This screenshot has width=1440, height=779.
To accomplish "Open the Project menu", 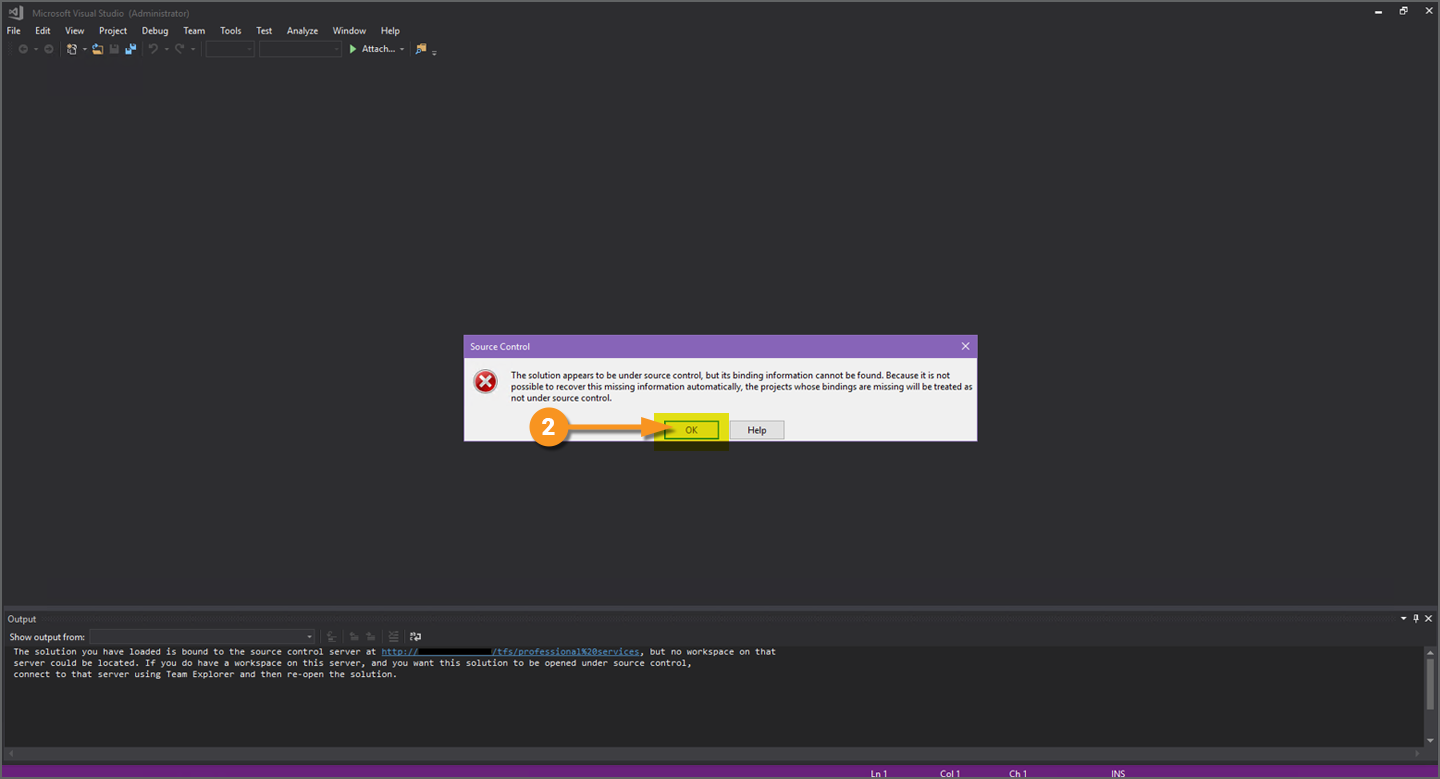I will coord(113,31).
